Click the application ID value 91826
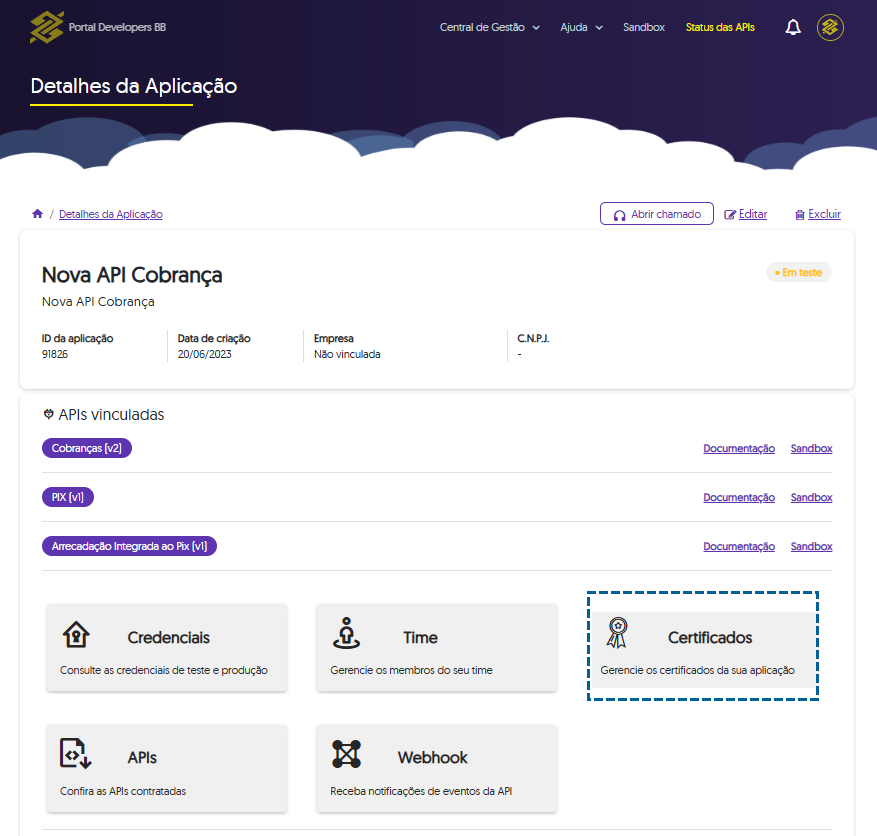Image resolution: width=877 pixels, height=836 pixels. 55,354
